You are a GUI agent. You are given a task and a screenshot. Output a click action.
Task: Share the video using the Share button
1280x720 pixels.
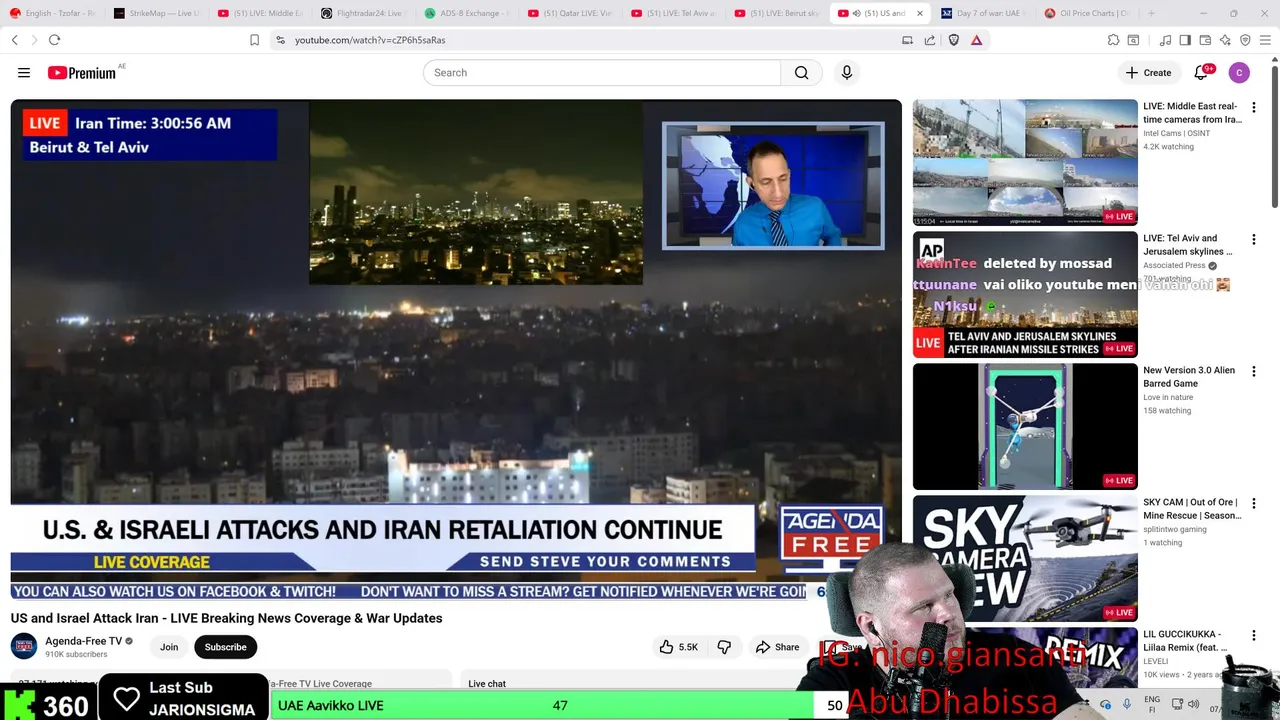[x=778, y=647]
